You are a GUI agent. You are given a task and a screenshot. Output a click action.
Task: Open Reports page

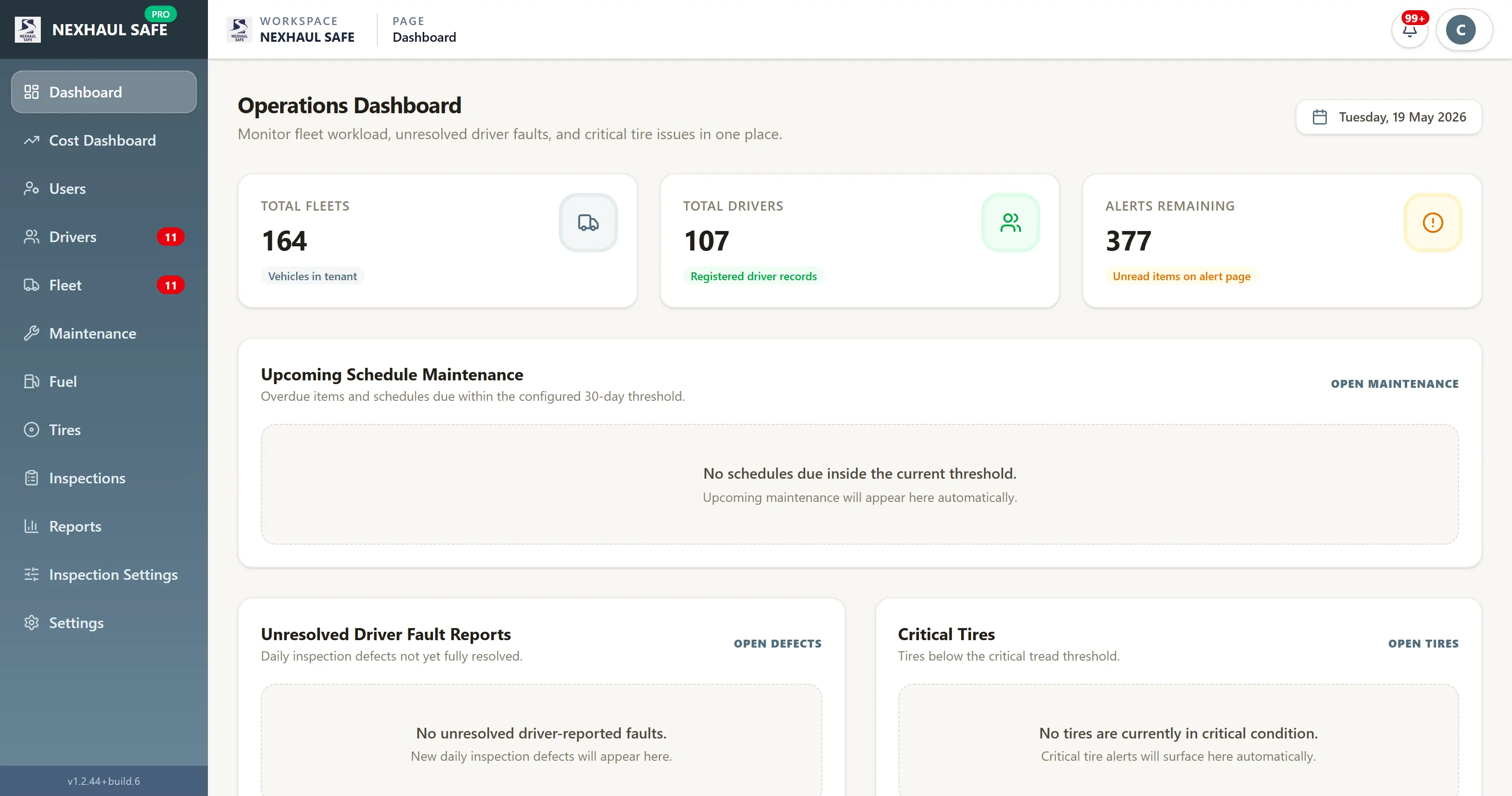tap(104, 526)
